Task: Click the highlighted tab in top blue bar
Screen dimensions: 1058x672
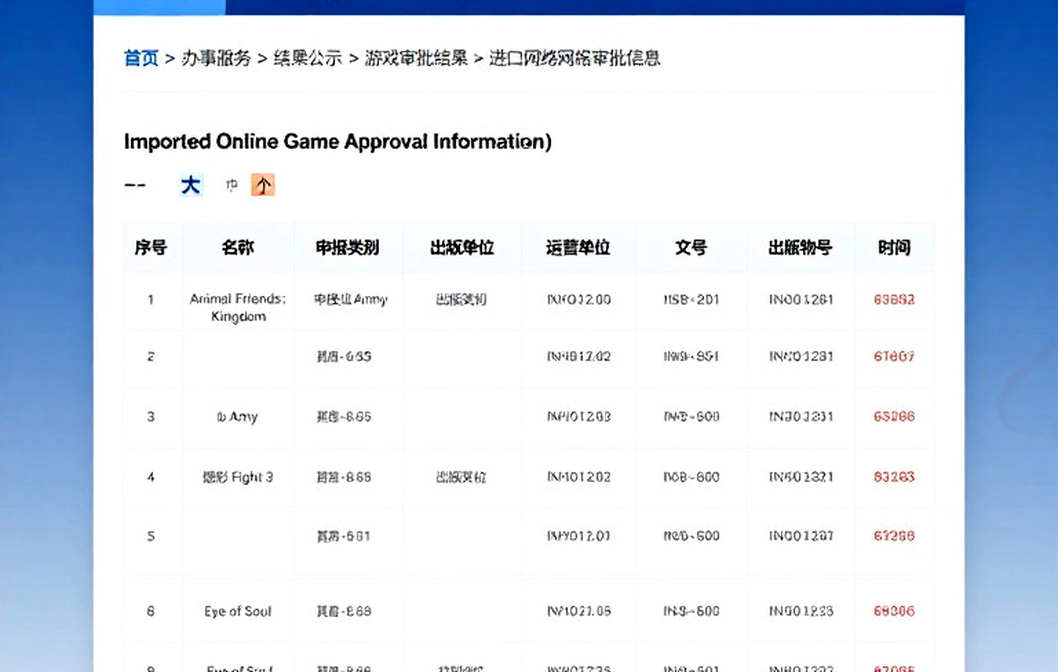Action: coord(159,7)
